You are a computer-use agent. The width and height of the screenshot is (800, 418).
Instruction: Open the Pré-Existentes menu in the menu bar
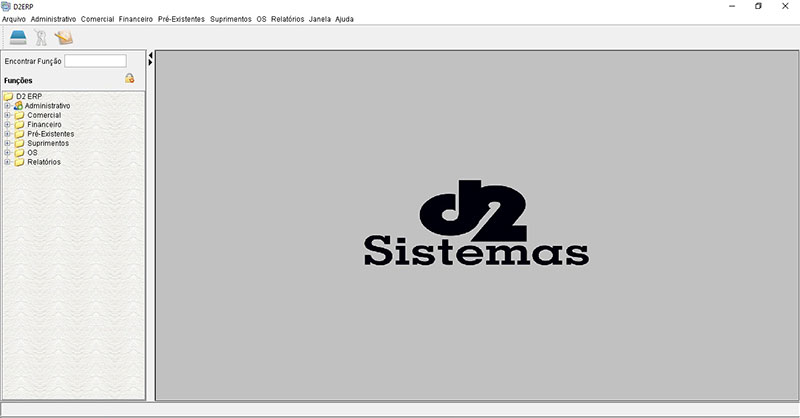pyautogui.click(x=181, y=19)
